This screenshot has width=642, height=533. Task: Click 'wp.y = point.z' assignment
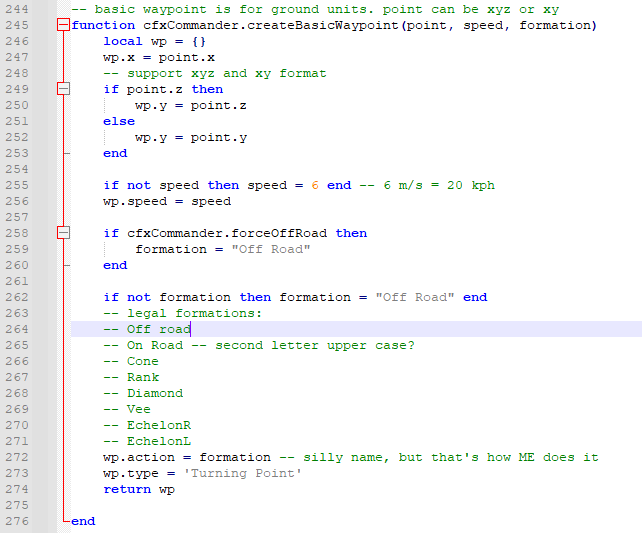coord(191,105)
